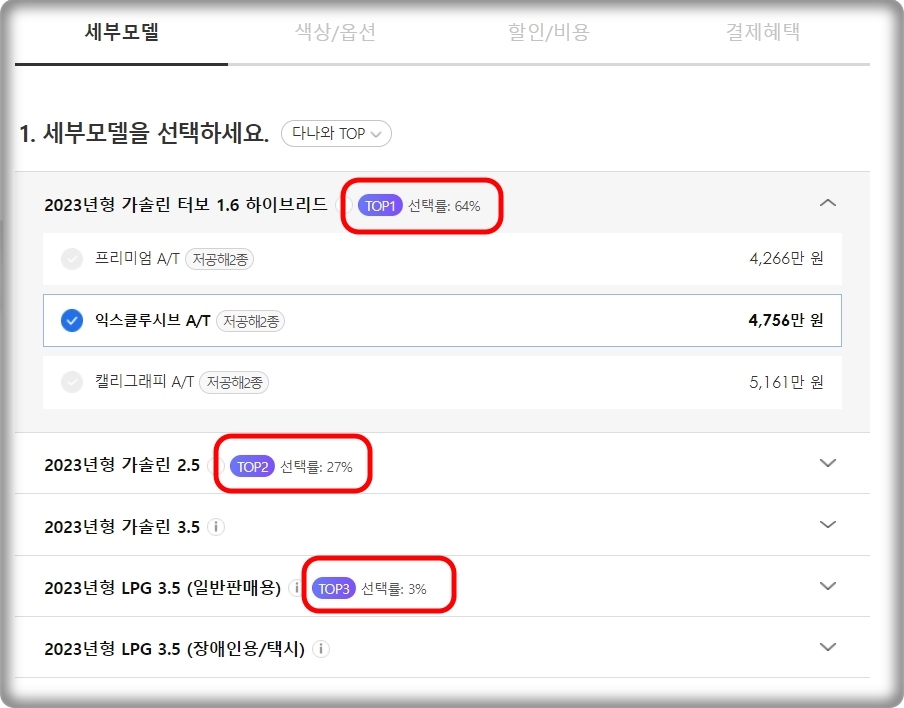904x708 pixels.
Task: Click the 2023년형 LPG 3.5 (장애인용/택시) title
Action: pyautogui.click(x=174, y=649)
